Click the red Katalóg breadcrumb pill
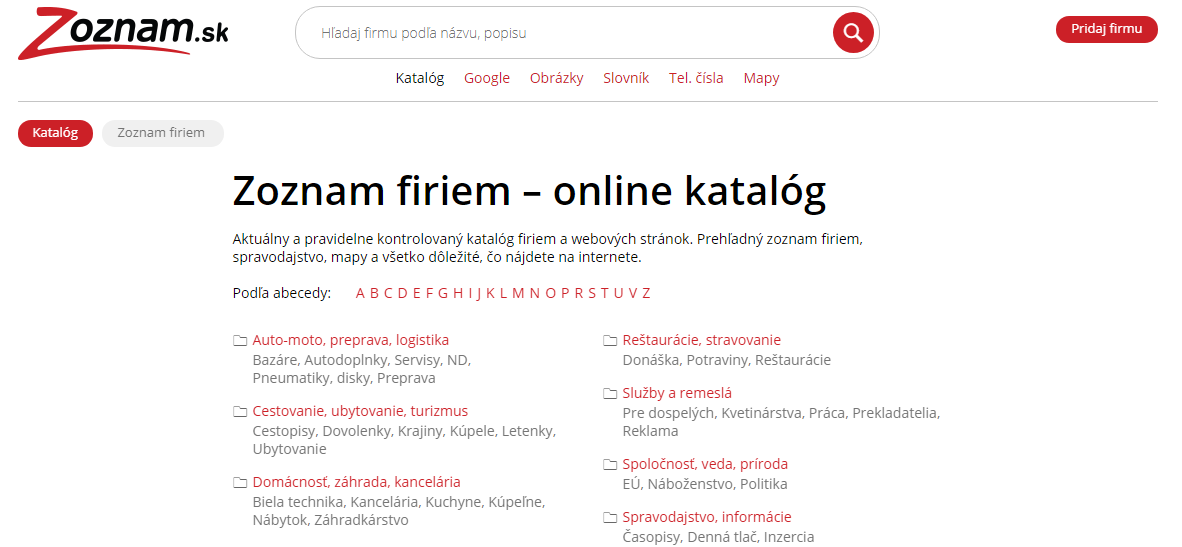Screen dimensions: 1182x547 (55, 133)
